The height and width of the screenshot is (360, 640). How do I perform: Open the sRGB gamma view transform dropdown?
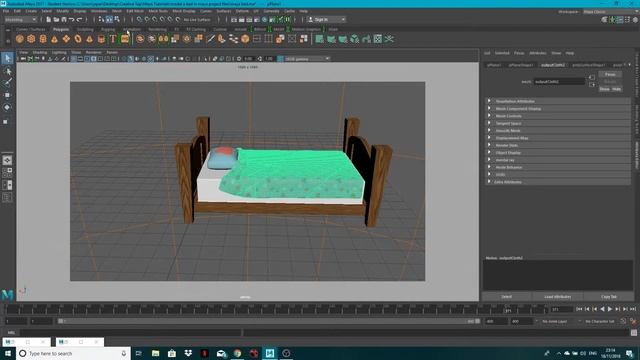tap(307, 59)
